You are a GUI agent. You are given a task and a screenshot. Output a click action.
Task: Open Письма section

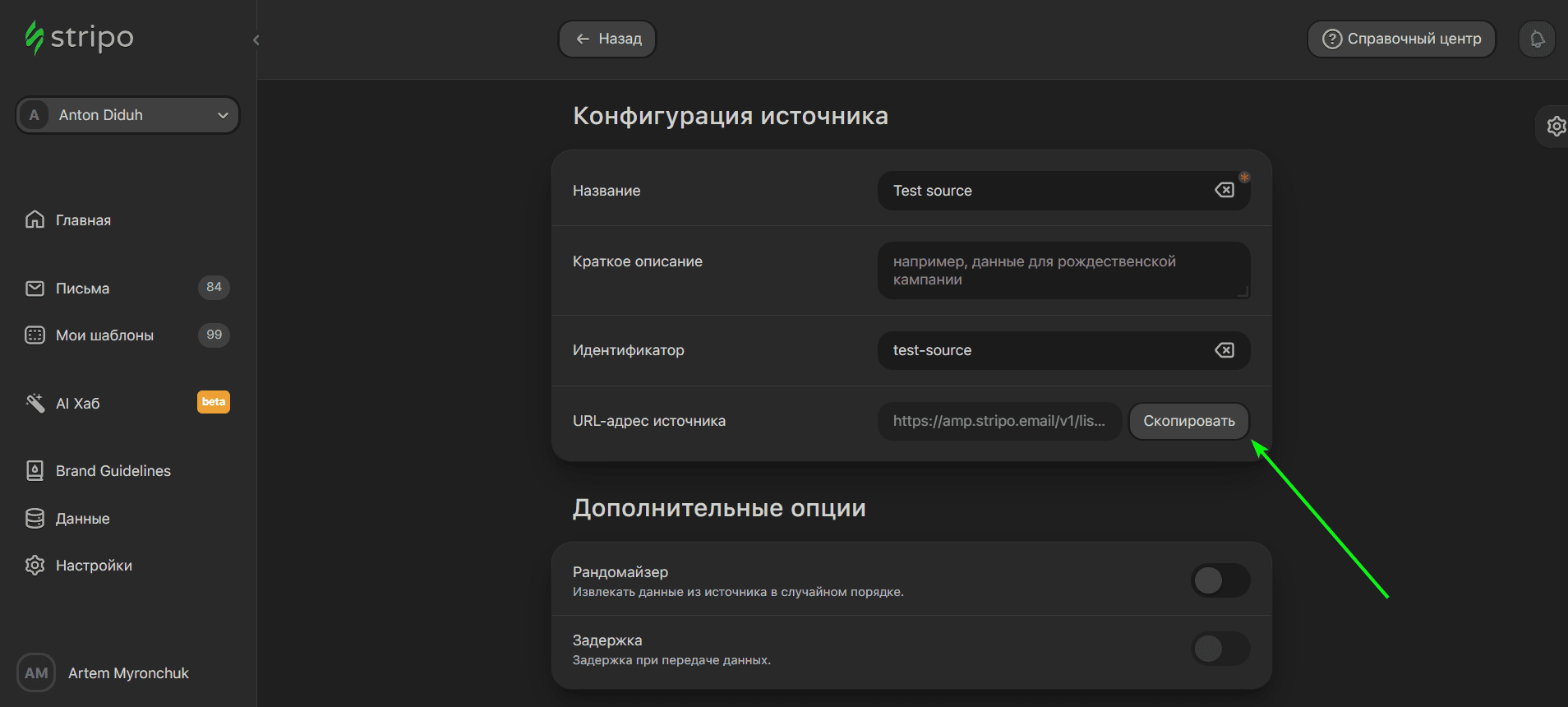click(x=82, y=288)
